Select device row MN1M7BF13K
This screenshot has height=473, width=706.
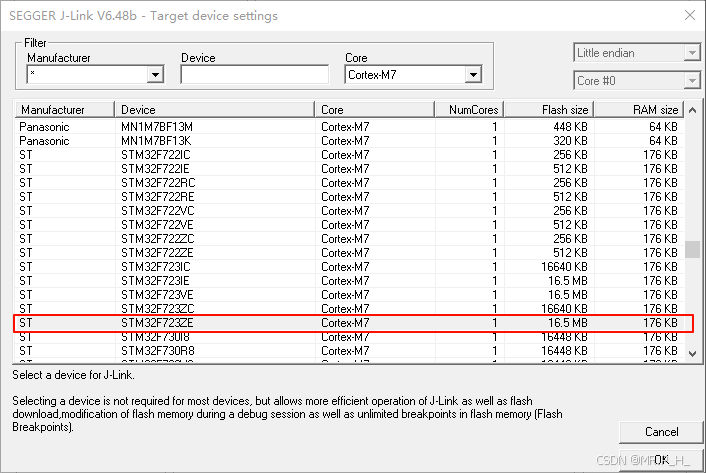click(x=349, y=141)
